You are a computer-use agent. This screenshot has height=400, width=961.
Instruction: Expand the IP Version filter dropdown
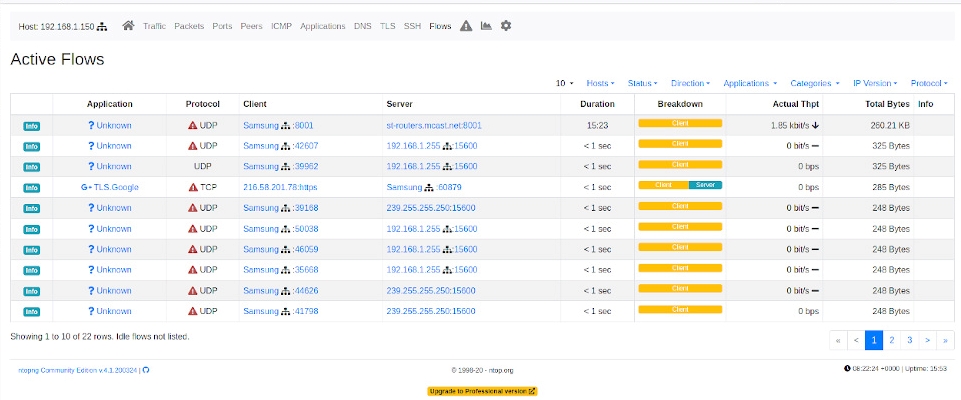coord(875,83)
